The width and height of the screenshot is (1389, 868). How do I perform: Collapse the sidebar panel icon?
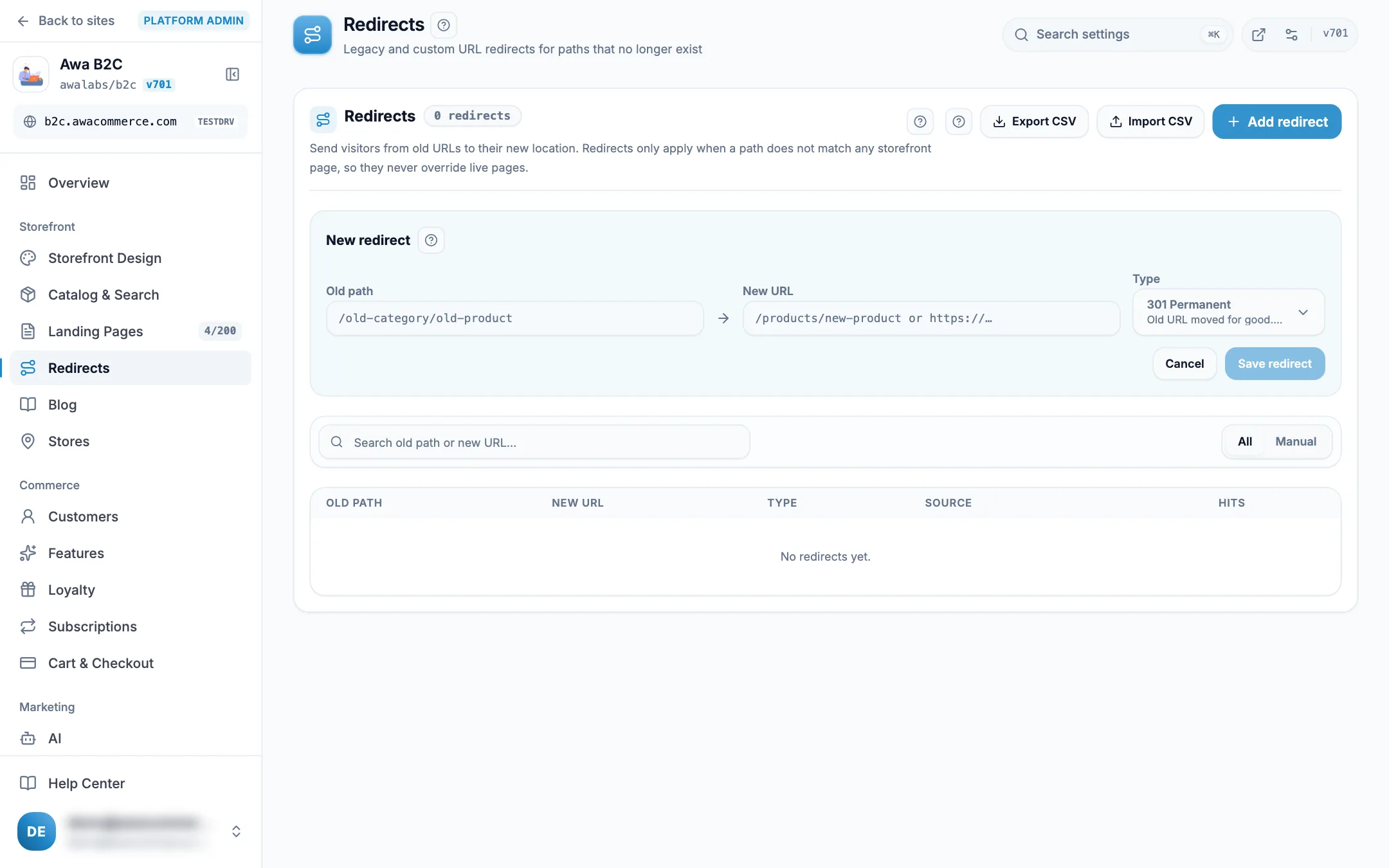(233, 75)
